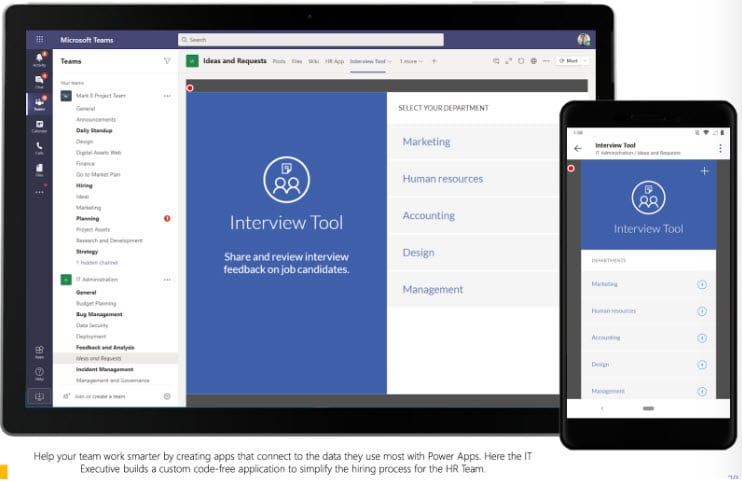Show more apps ellipsis in left rail
The height and width of the screenshot is (481, 742).
pyautogui.click(x=39, y=192)
